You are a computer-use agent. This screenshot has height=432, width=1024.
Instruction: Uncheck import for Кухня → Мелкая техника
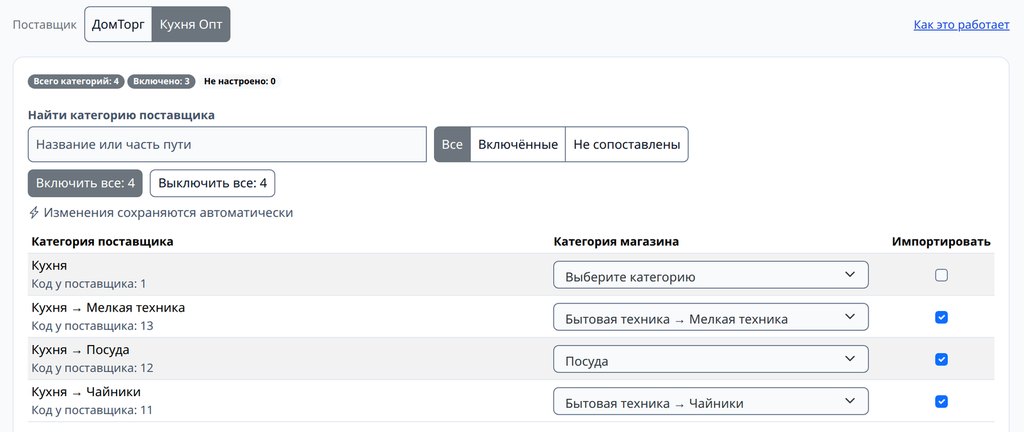tap(941, 317)
